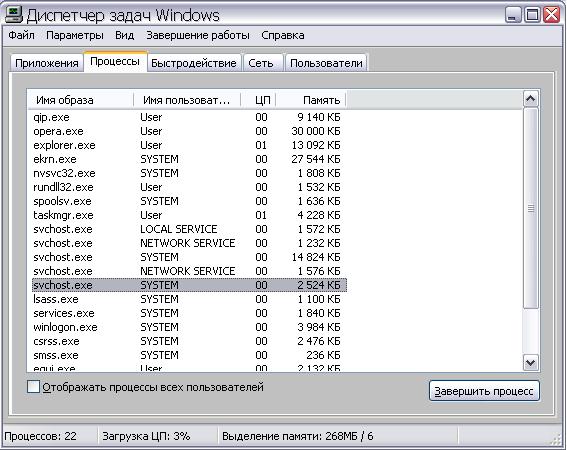Click the Завершить процесс button
Viewport: 567px width, 450px height.
pyautogui.click(x=484, y=391)
